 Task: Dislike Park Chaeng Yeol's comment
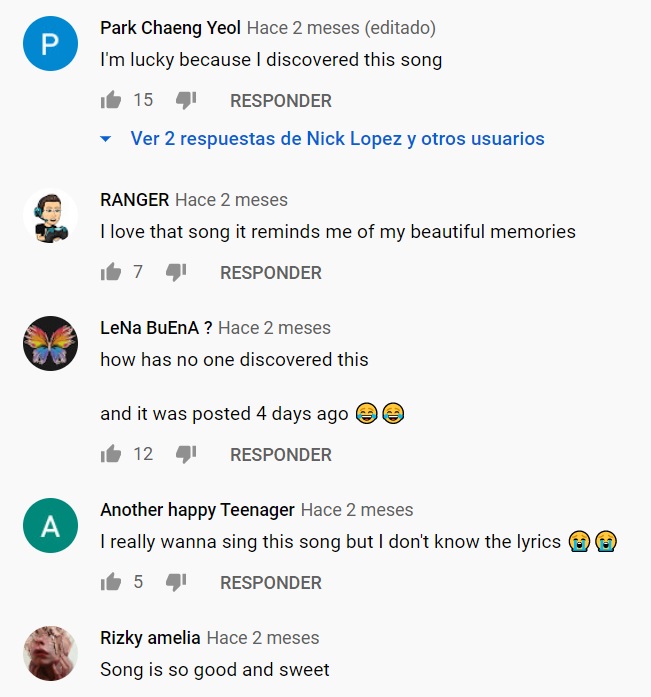186,100
